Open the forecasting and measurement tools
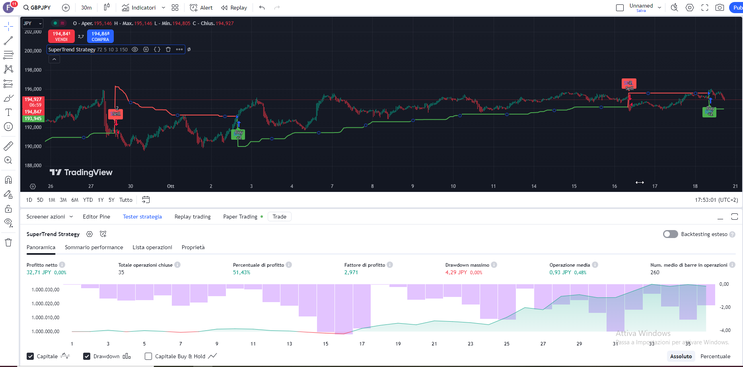 (8, 84)
